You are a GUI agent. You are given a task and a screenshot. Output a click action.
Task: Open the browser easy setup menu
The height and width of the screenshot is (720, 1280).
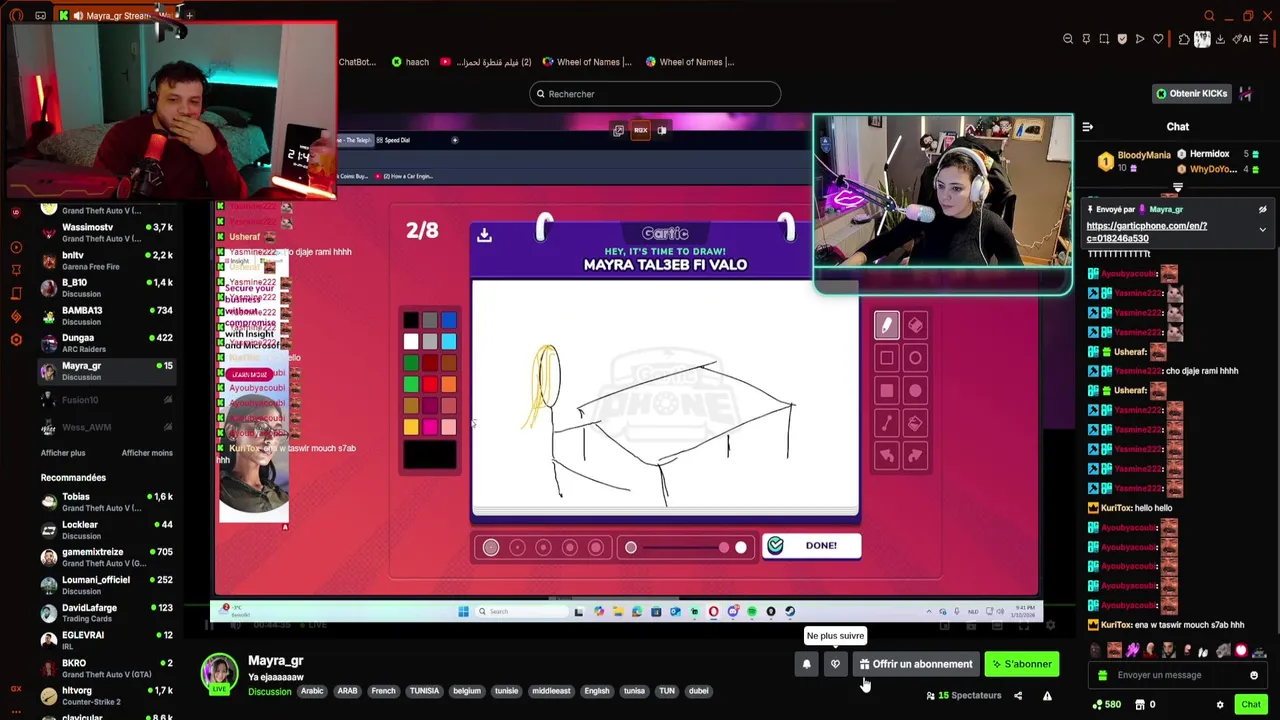1266,39
